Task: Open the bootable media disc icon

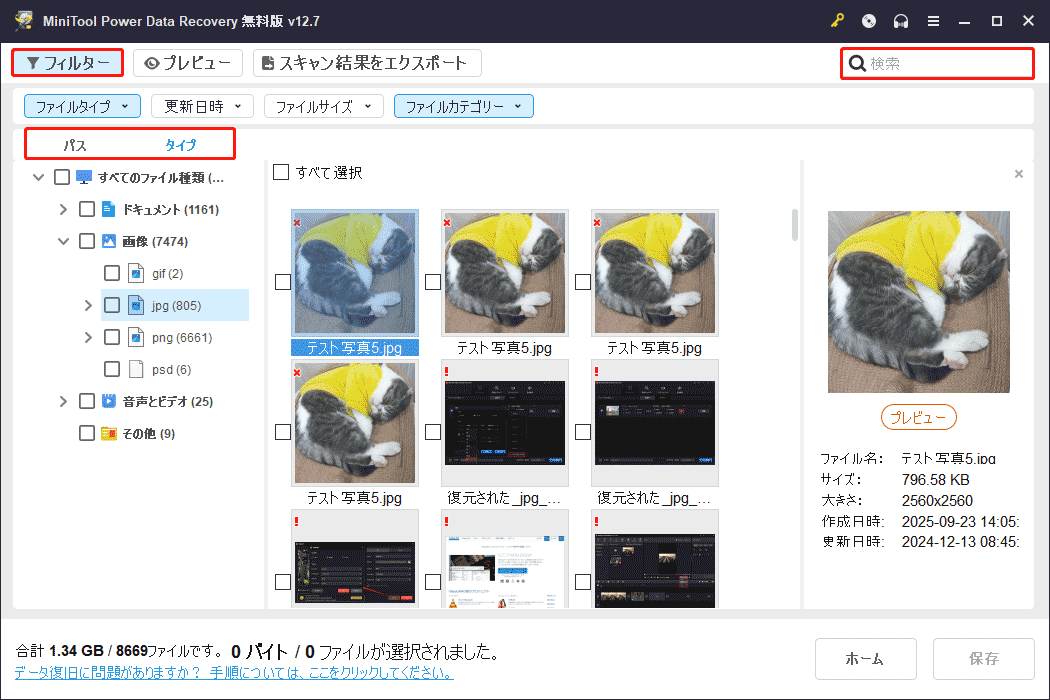Action: click(868, 20)
